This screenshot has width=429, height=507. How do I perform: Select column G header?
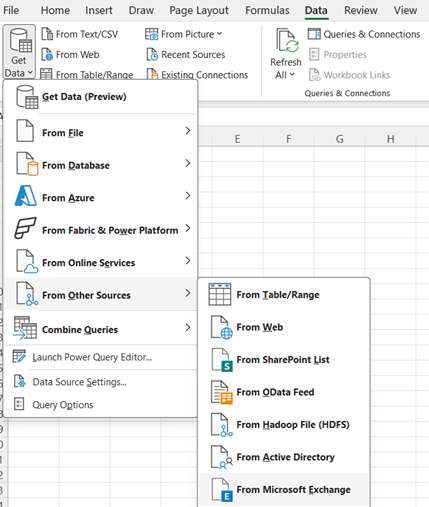340,139
